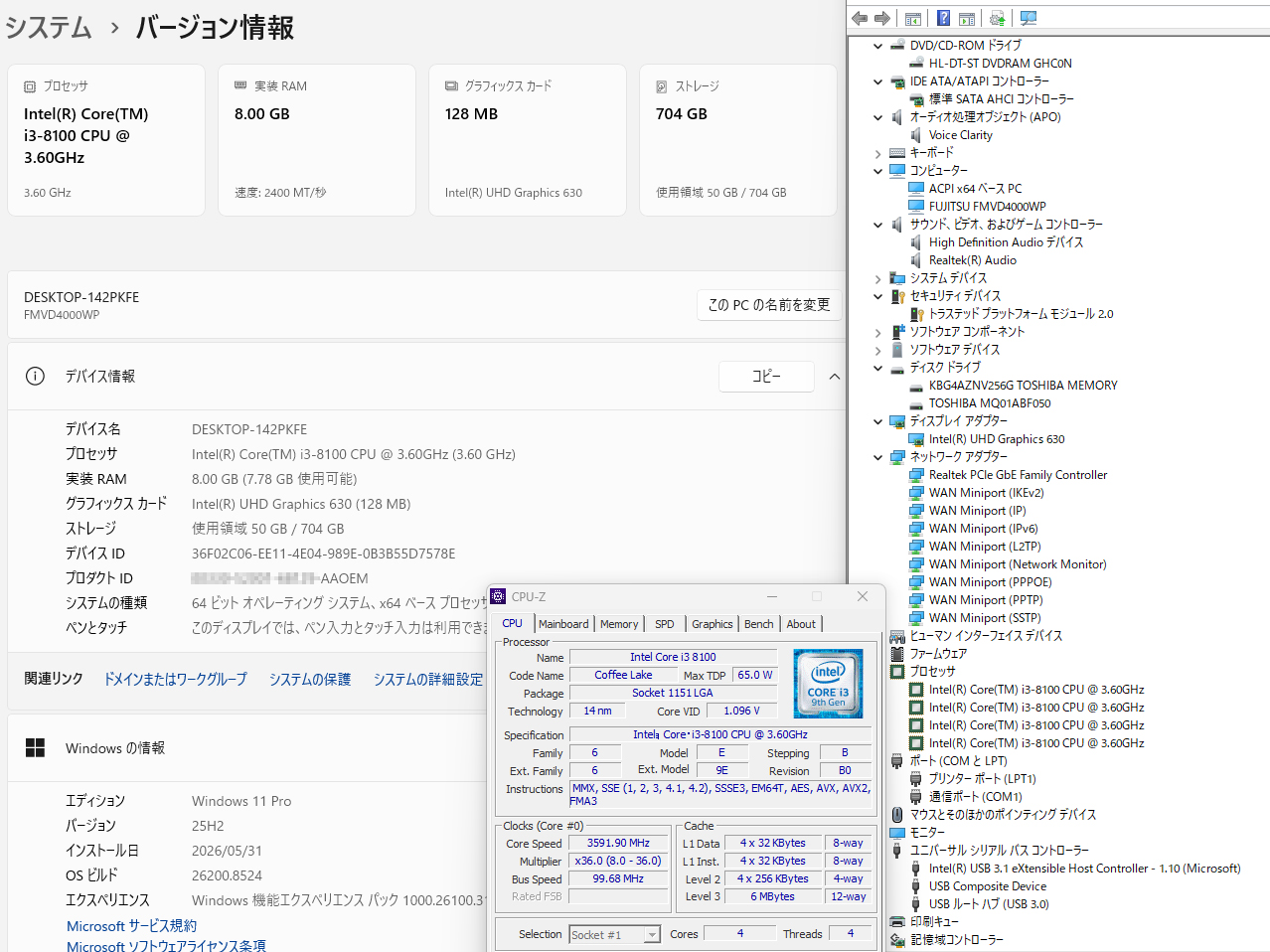The height and width of the screenshot is (952, 1270).
Task: Switch to the Mainboard tab in CPU-Z
Action: click(x=563, y=624)
